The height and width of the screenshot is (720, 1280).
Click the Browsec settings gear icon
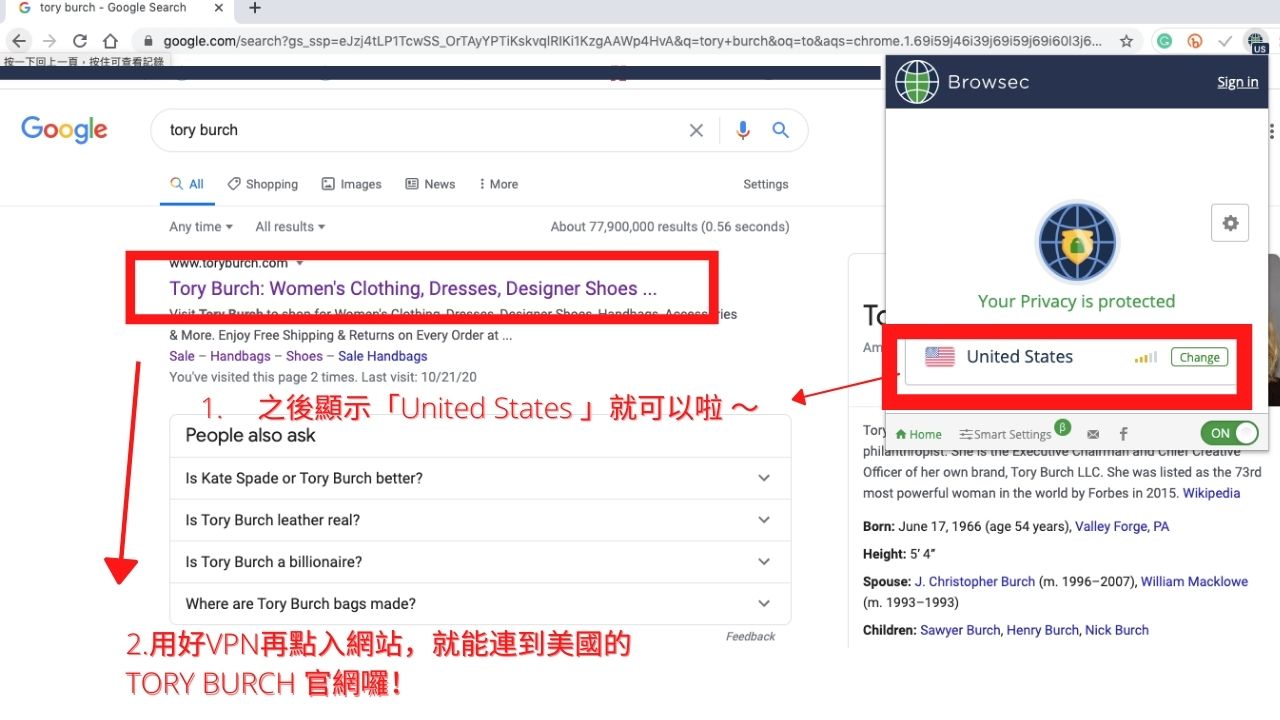point(1230,223)
